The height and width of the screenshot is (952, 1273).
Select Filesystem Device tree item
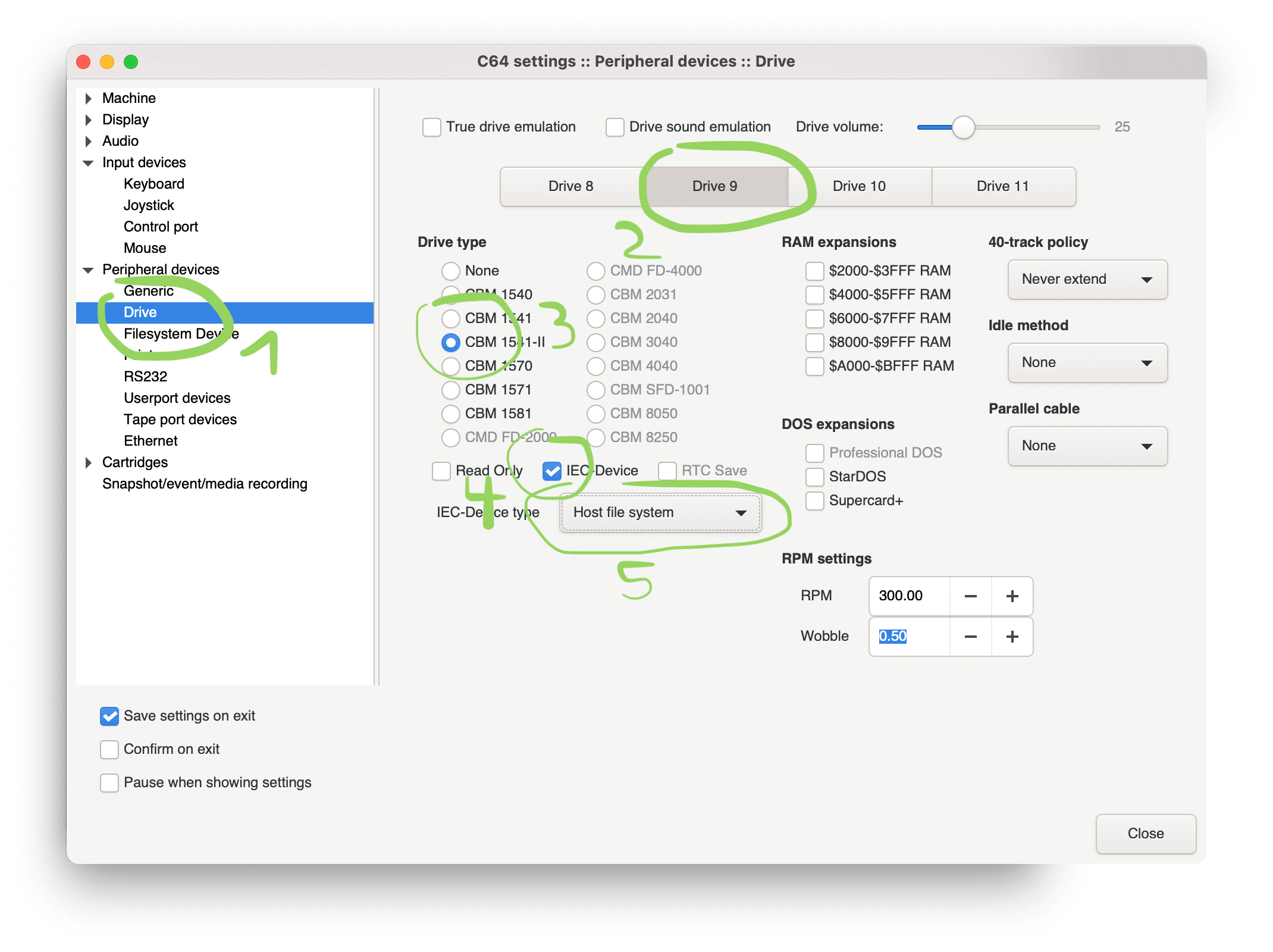coord(181,334)
